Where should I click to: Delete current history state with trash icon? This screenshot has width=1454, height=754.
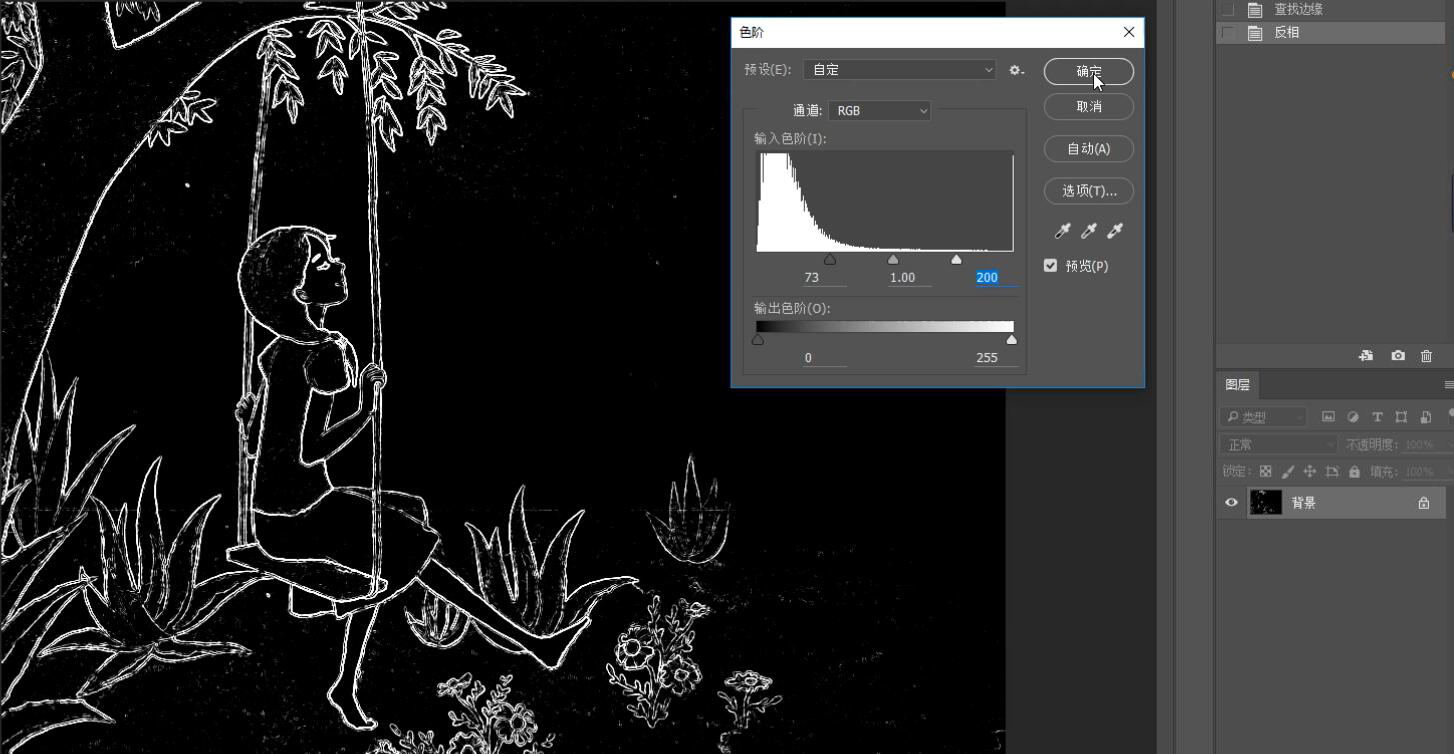[x=1426, y=355]
